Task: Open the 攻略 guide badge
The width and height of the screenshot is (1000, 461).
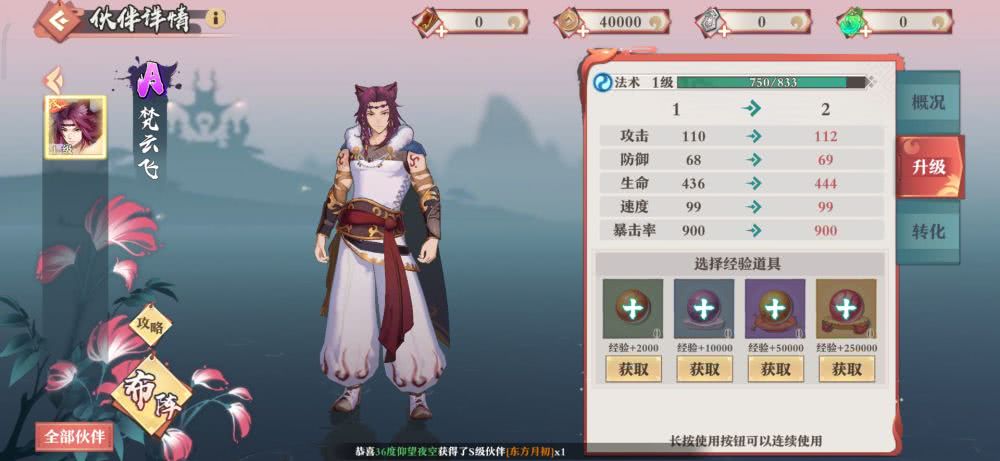Action: tap(151, 325)
